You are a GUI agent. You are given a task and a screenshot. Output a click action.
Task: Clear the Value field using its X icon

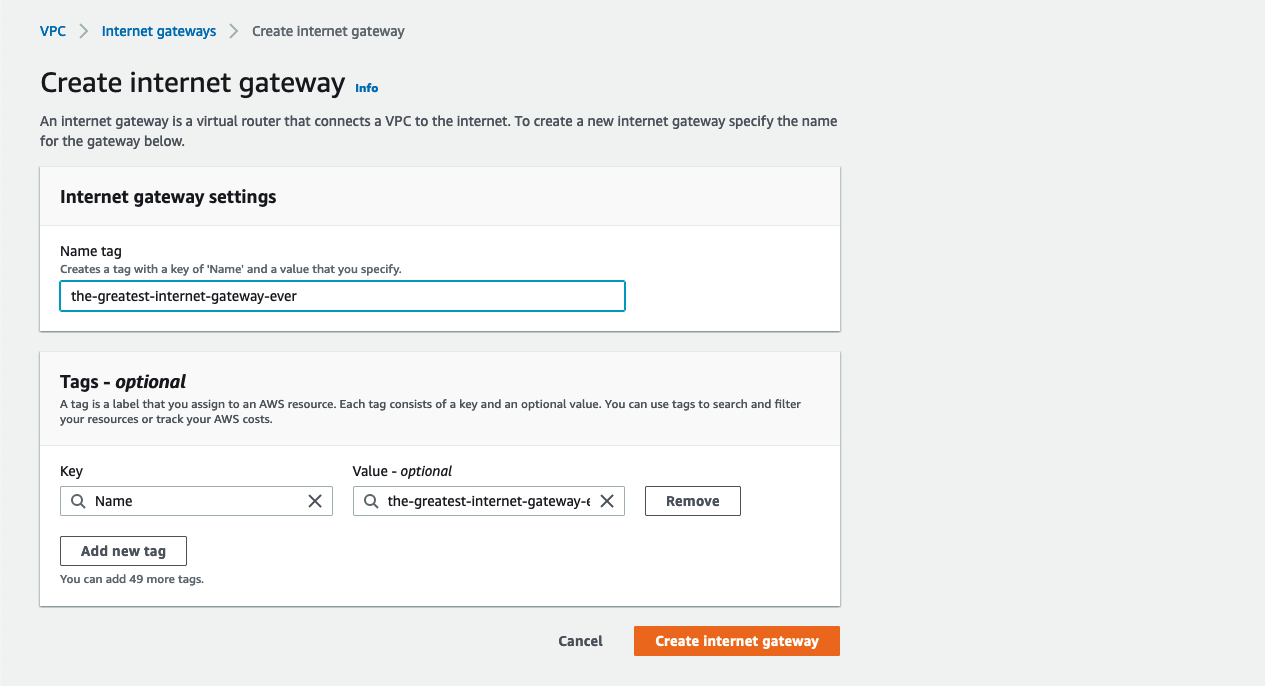tap(607, 501)
